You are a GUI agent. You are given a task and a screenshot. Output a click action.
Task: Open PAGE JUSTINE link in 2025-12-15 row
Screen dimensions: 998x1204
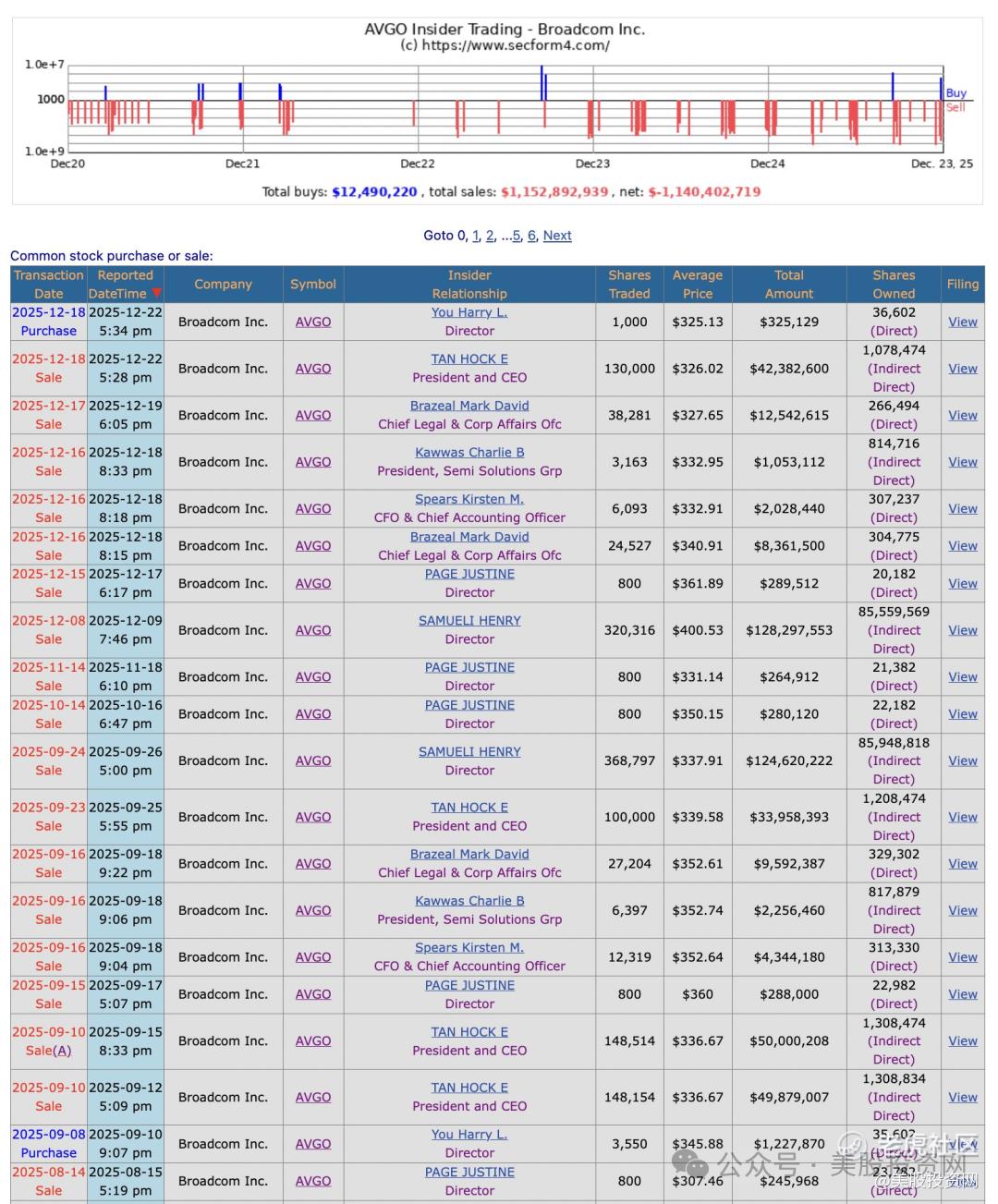[x=469, y=574]
